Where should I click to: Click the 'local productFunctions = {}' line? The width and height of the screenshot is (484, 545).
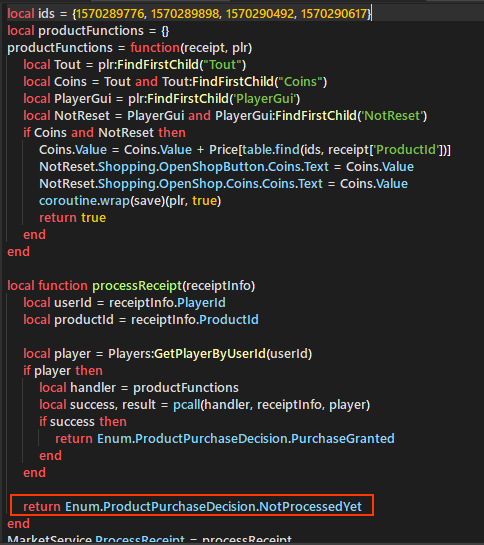click(x=88, y=31)
